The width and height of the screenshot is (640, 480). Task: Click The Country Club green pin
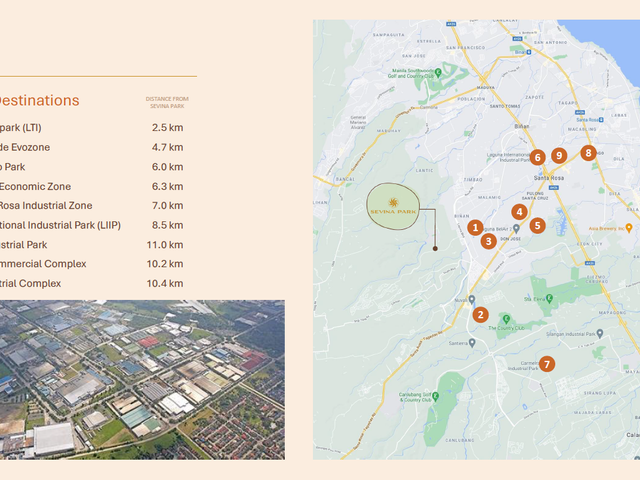click(507, 319)
